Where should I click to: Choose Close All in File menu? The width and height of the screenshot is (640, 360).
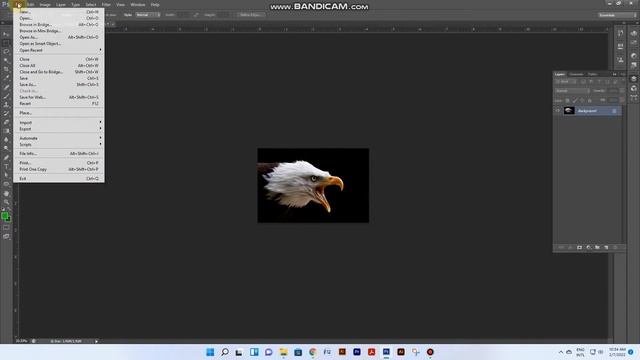point(59,65)
